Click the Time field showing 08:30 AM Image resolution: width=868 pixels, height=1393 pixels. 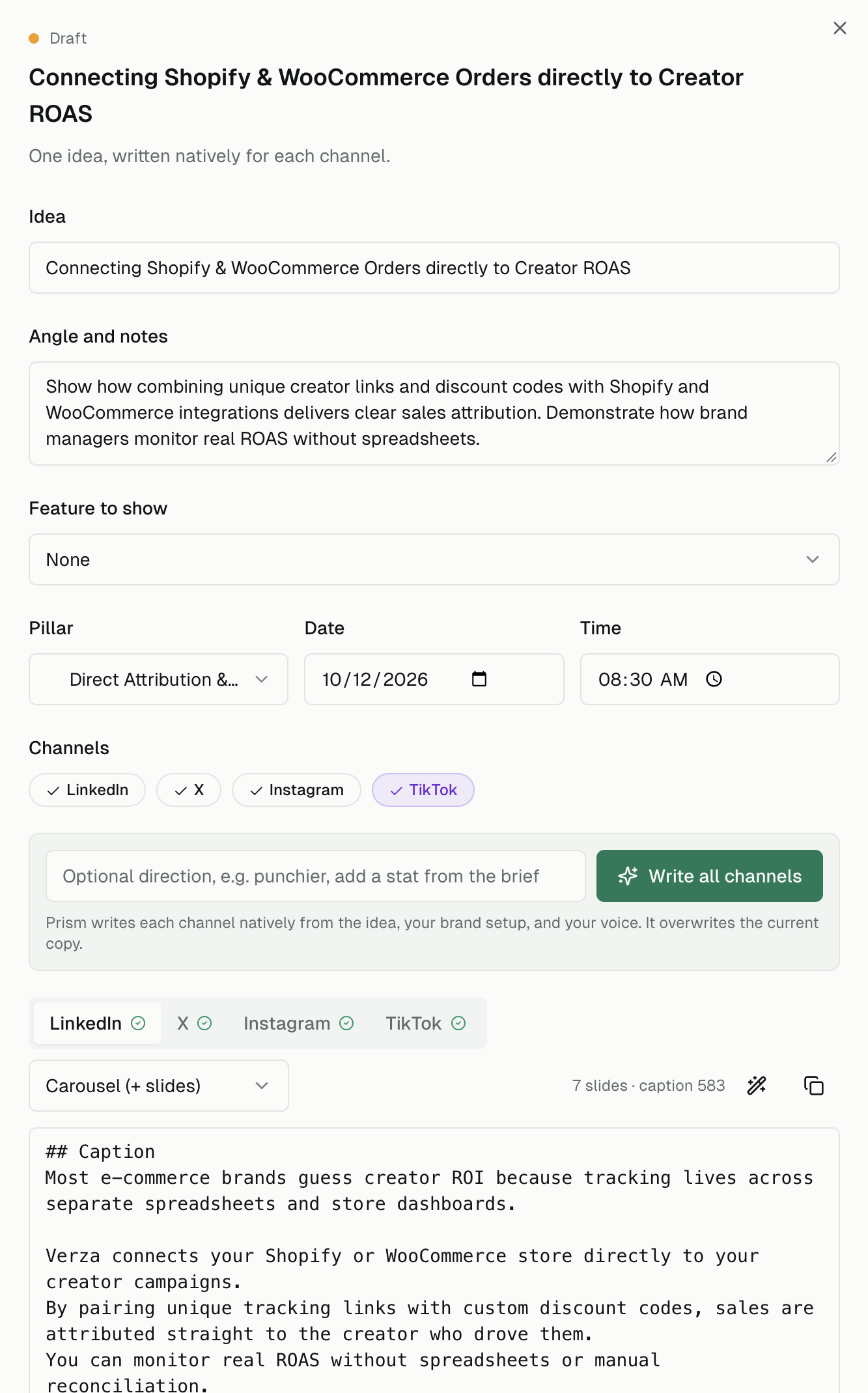(x=710, y=679)
